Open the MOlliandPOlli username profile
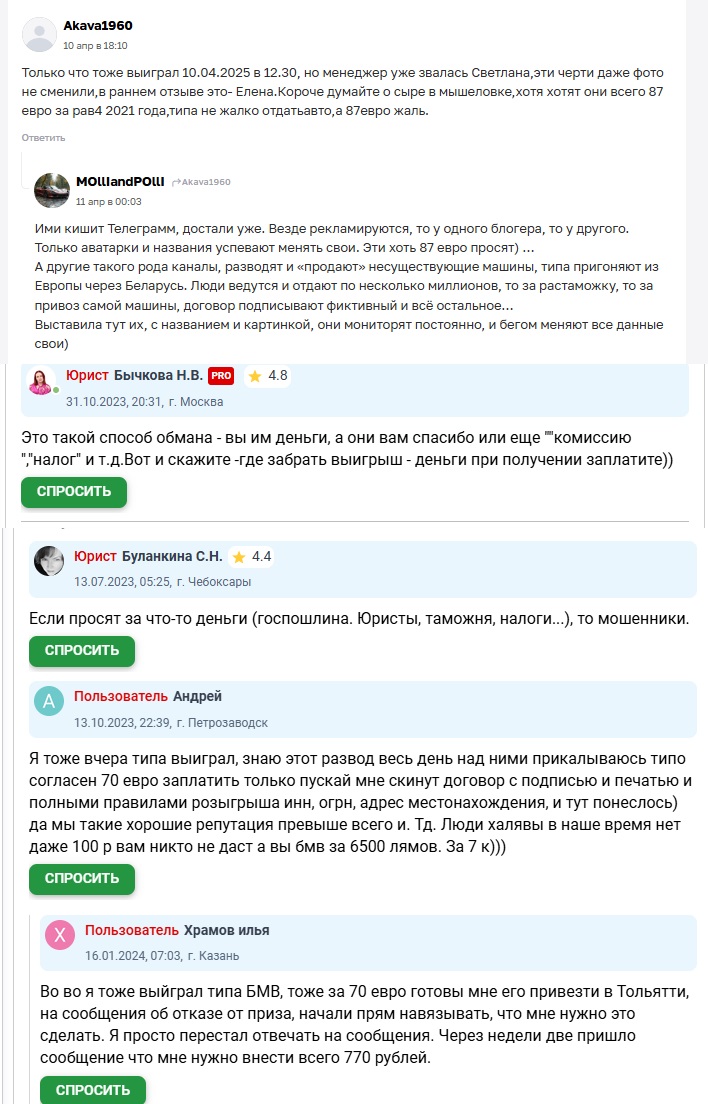Viewport: 708px width, 1104px height. pos(120,181)
